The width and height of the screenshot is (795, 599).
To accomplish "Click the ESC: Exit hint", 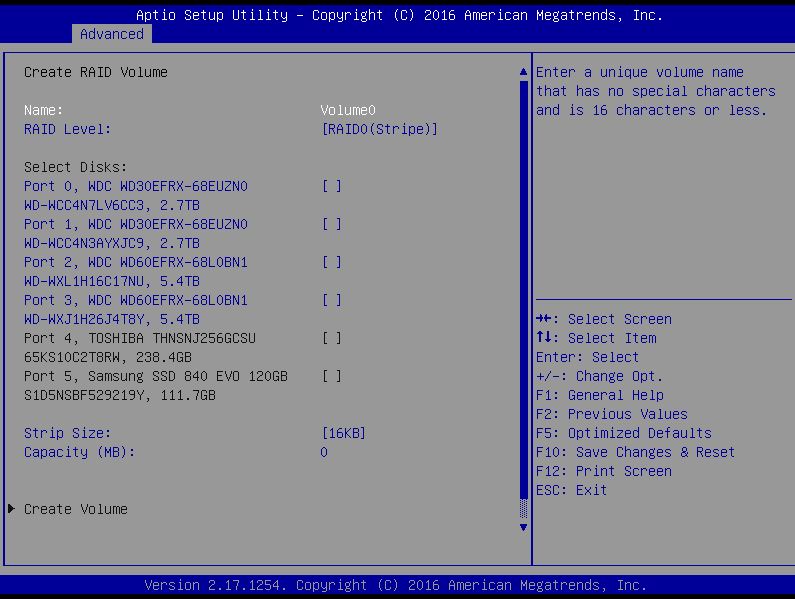I will point(571,490).
